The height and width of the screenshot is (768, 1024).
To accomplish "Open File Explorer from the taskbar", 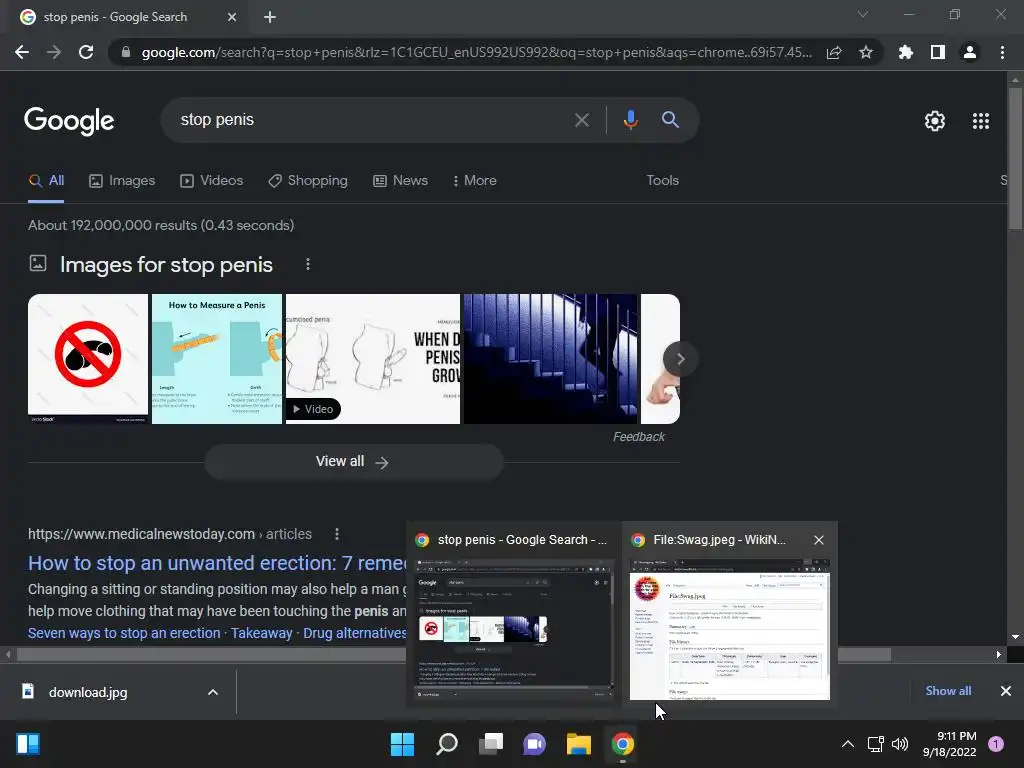I will point(579,744).
